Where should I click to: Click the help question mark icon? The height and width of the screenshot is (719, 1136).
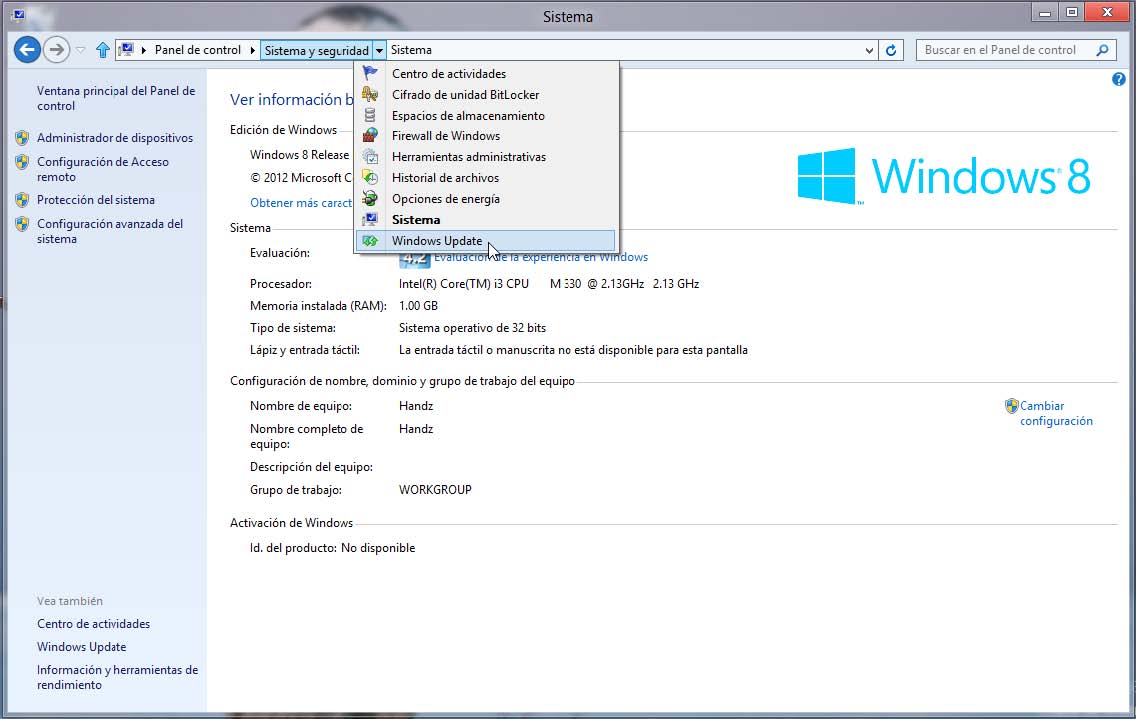[x=1119, y=79]
